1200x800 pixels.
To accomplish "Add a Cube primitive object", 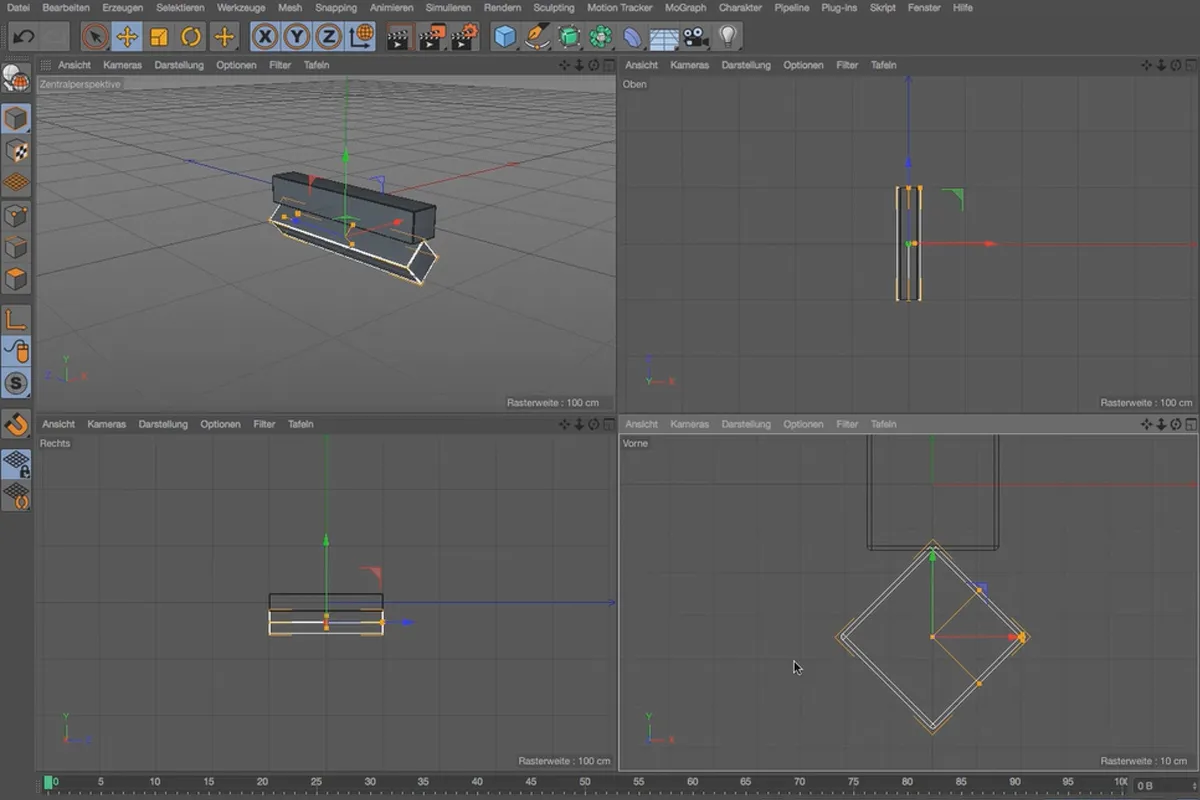I will coord(506,38).
